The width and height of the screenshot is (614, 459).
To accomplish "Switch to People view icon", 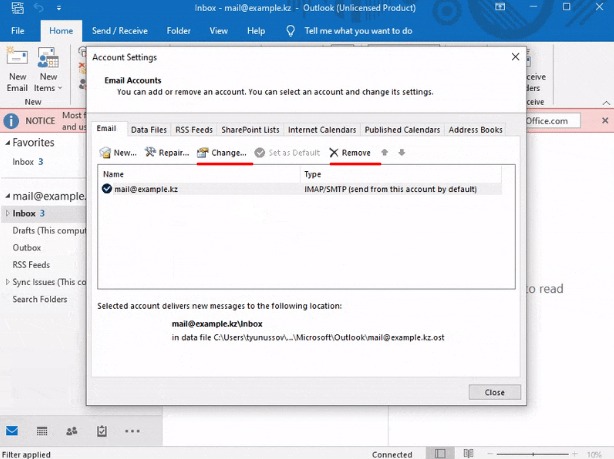I will [72, 431].
